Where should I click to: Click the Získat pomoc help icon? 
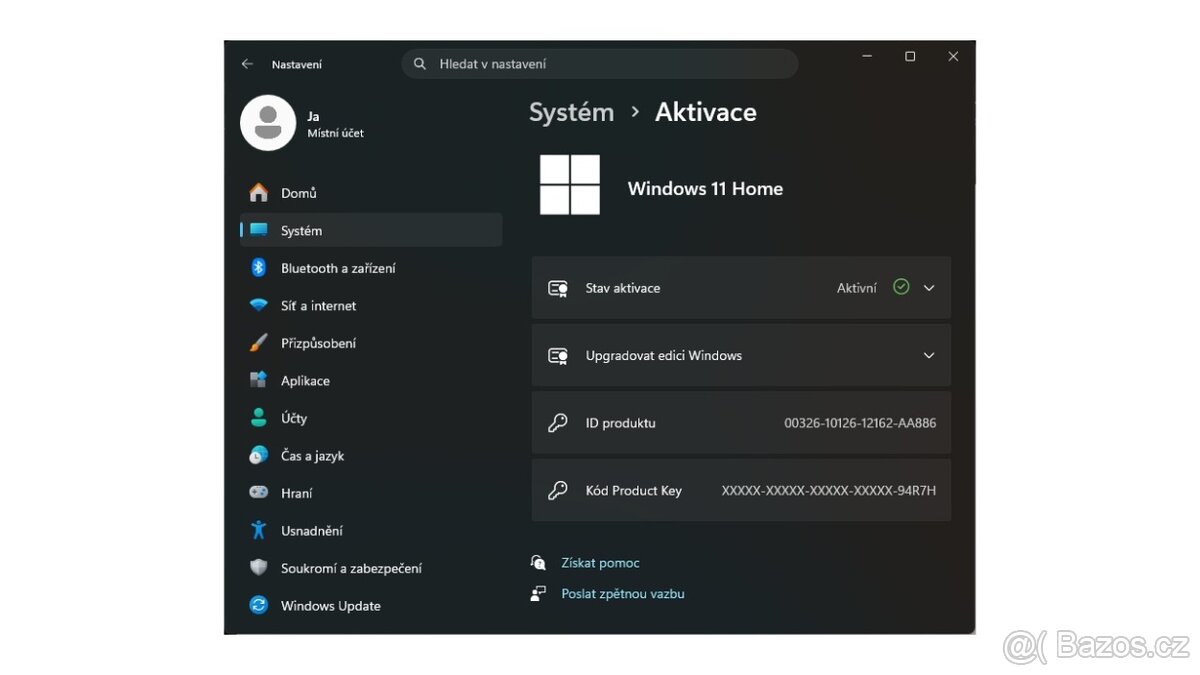tap(539, 563)
